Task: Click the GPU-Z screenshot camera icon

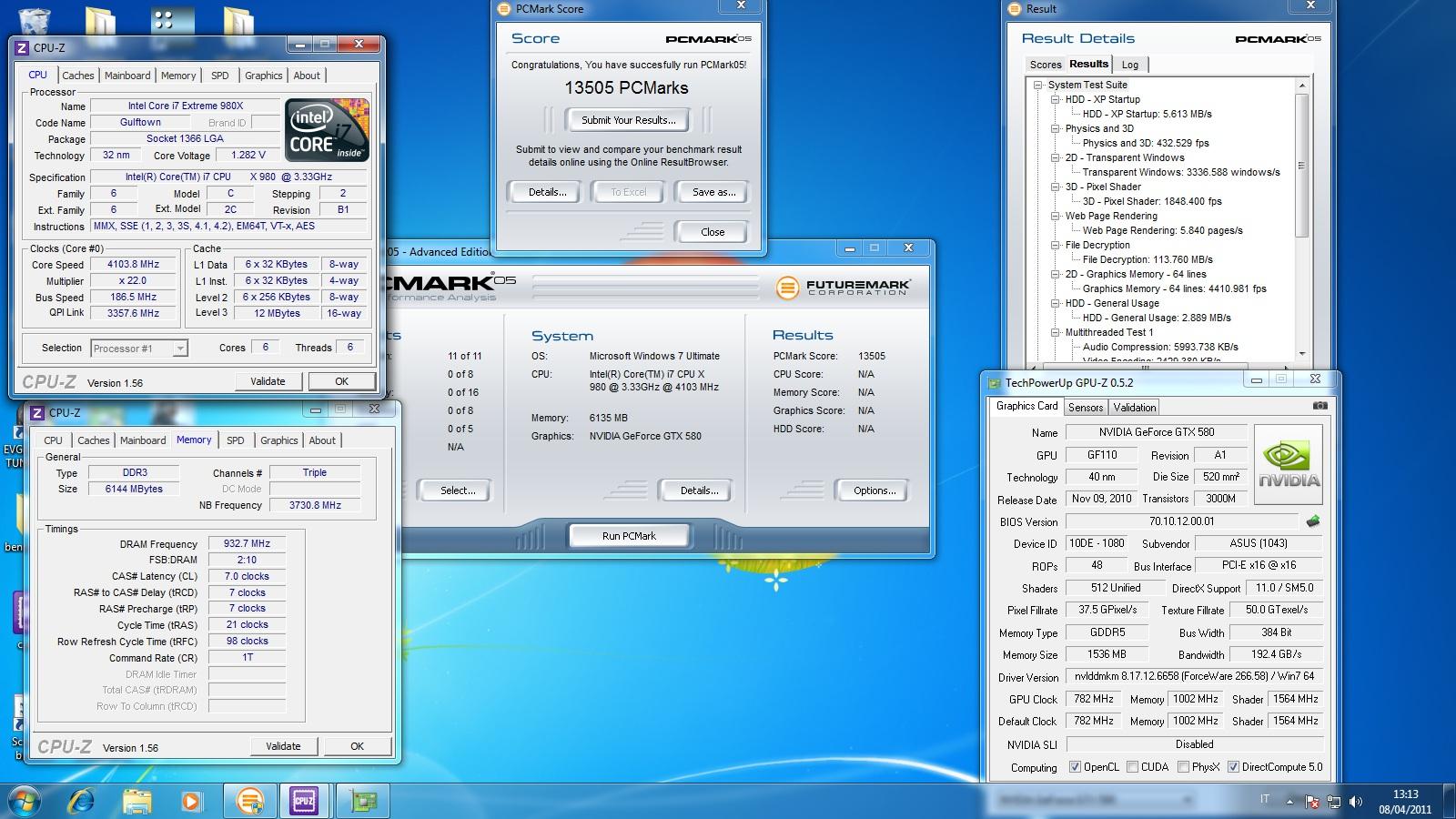Action: (1320, 406)
